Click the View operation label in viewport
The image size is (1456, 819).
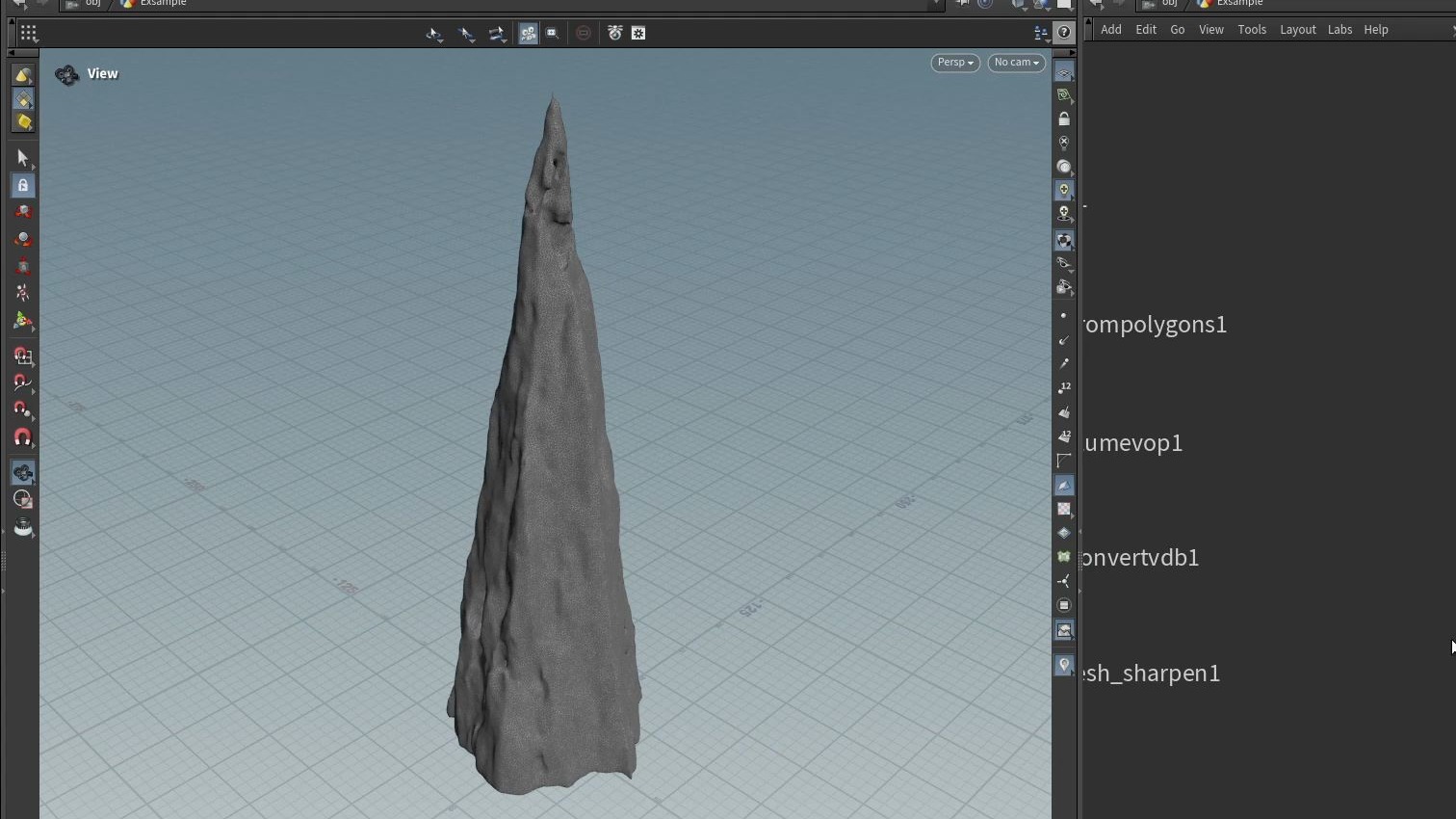pyautogui.click(x=102, y=74)
